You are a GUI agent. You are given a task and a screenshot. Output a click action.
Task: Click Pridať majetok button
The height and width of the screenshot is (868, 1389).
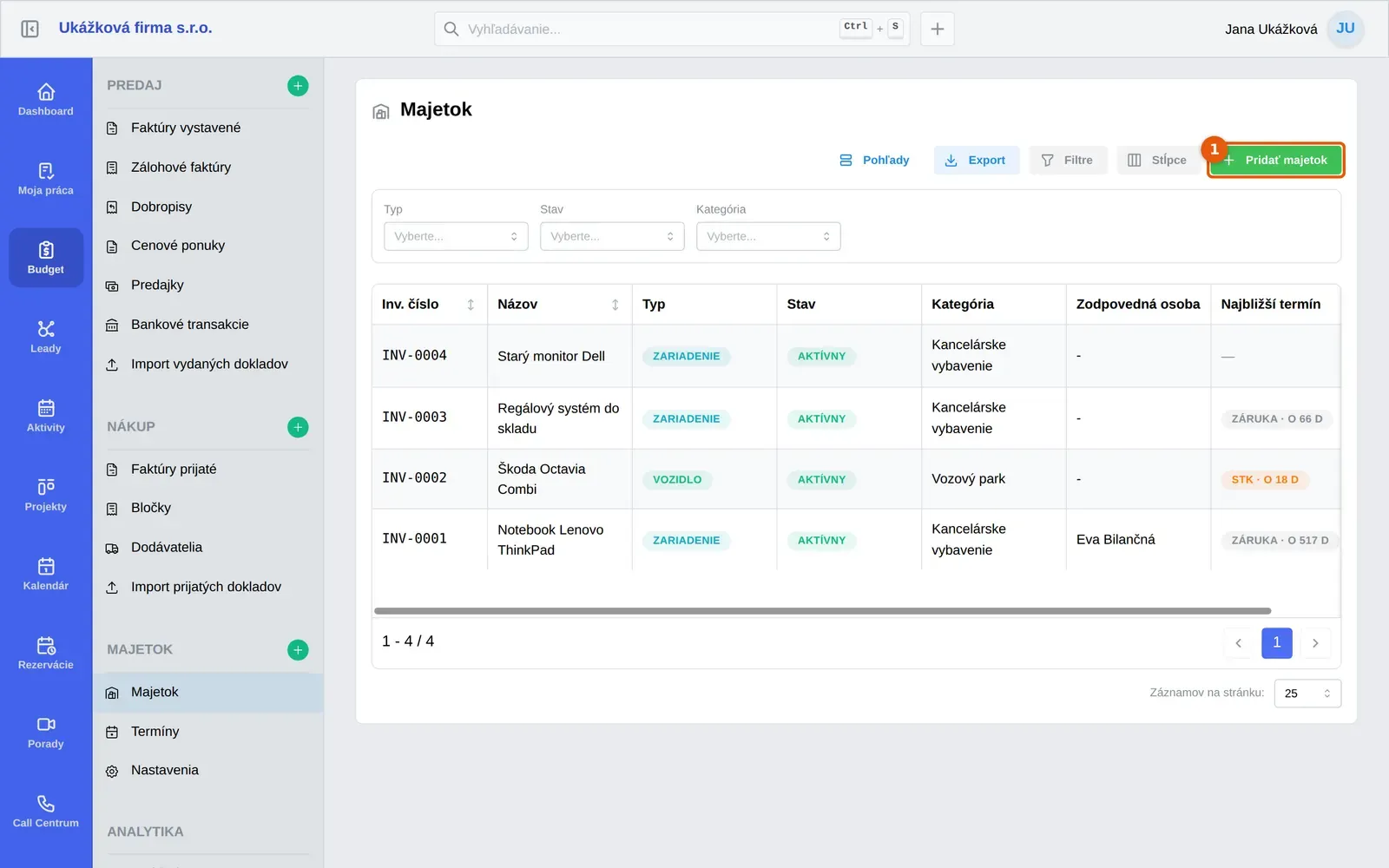click(x=1275, y=161)
